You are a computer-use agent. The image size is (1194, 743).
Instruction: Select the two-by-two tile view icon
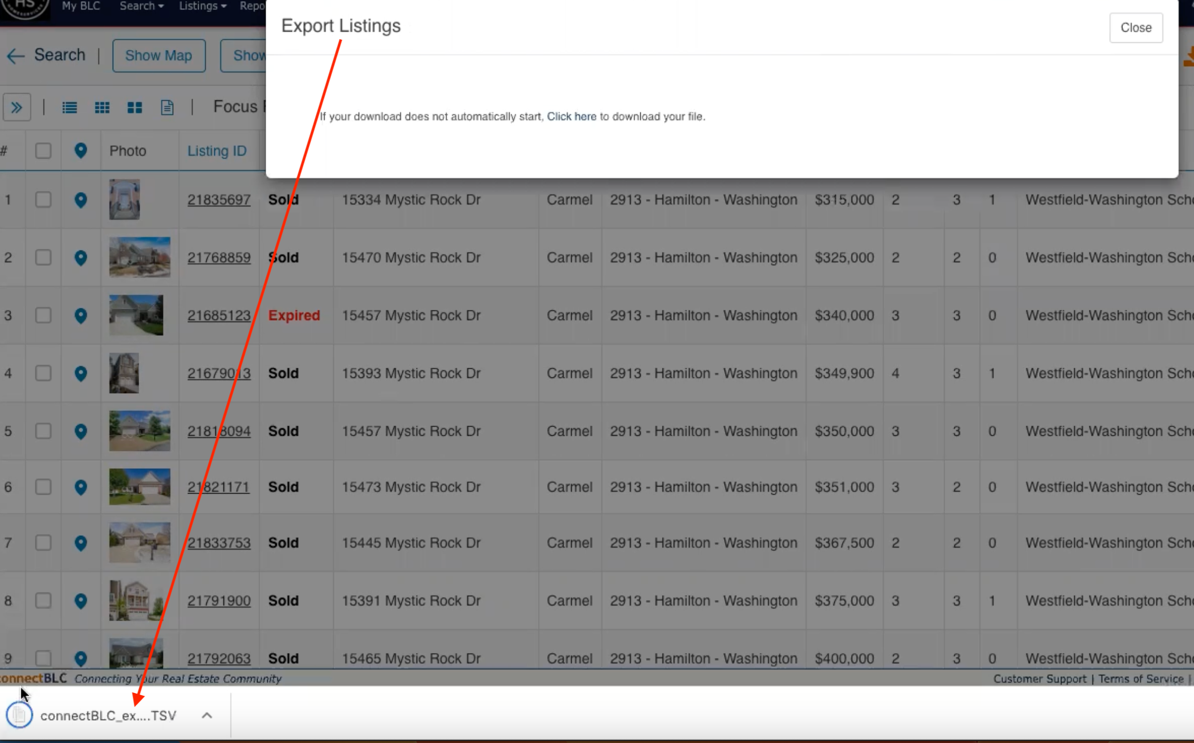click(x=134, y=107)
